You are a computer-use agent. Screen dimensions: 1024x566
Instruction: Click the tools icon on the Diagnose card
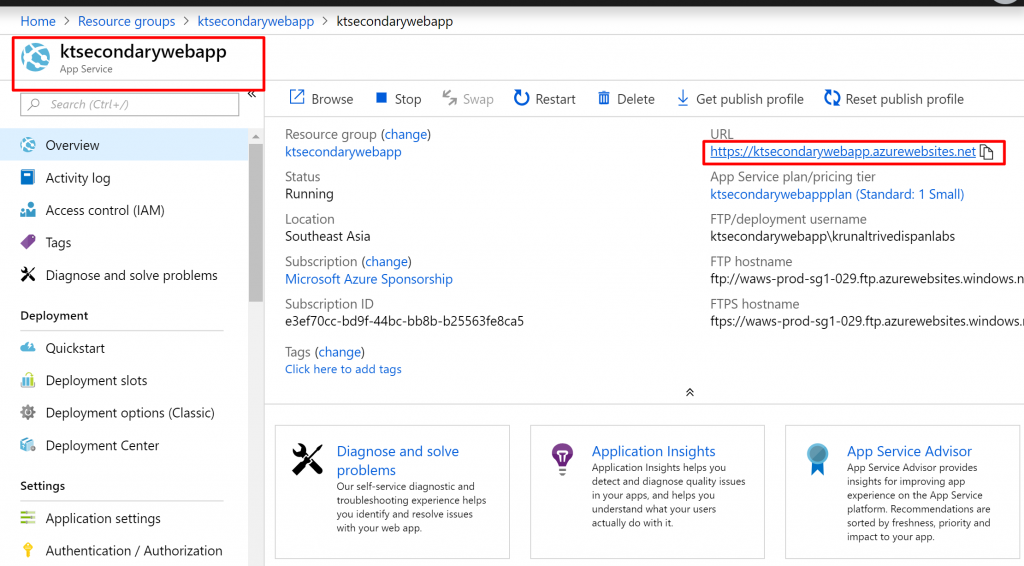[307, 459]
